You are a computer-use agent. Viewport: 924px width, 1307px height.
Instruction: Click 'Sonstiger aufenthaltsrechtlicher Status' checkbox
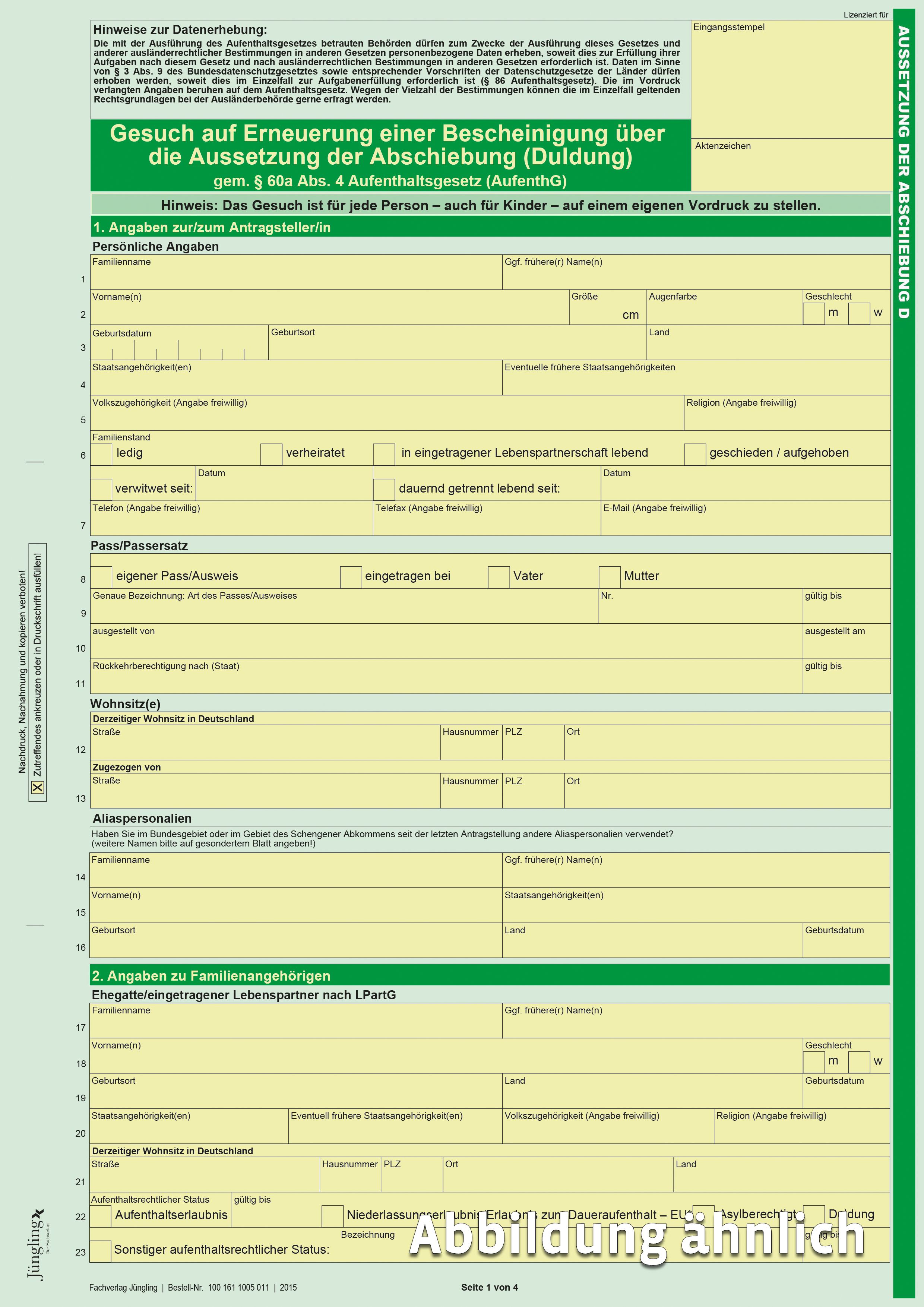[101, 1251]
